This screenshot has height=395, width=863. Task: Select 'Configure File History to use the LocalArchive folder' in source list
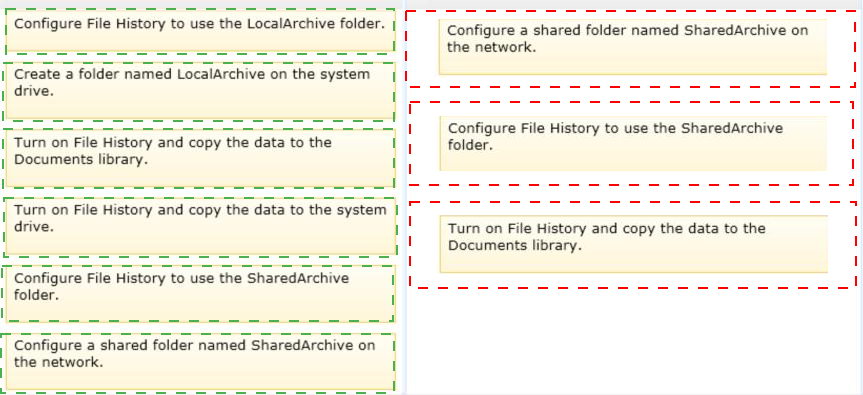(x=200, y=31)
